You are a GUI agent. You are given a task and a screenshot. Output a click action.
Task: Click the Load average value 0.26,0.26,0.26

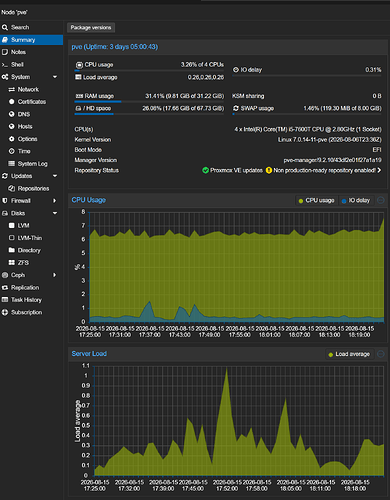click(x=206, y=77)
